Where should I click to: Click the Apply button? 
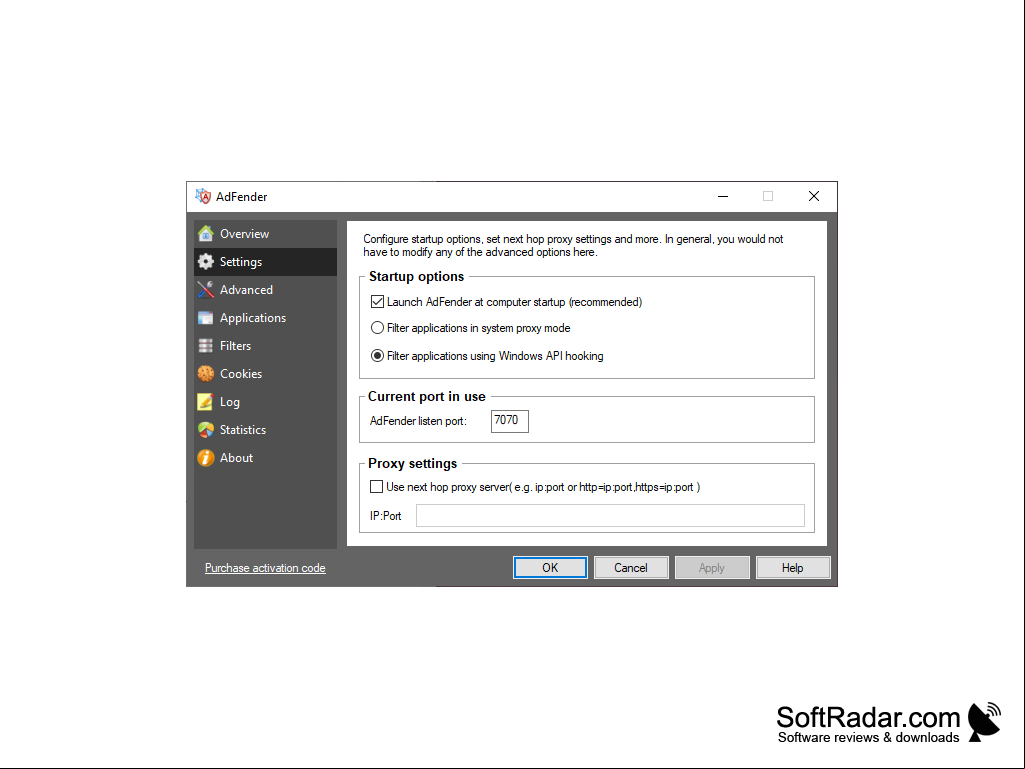point(712,568)
